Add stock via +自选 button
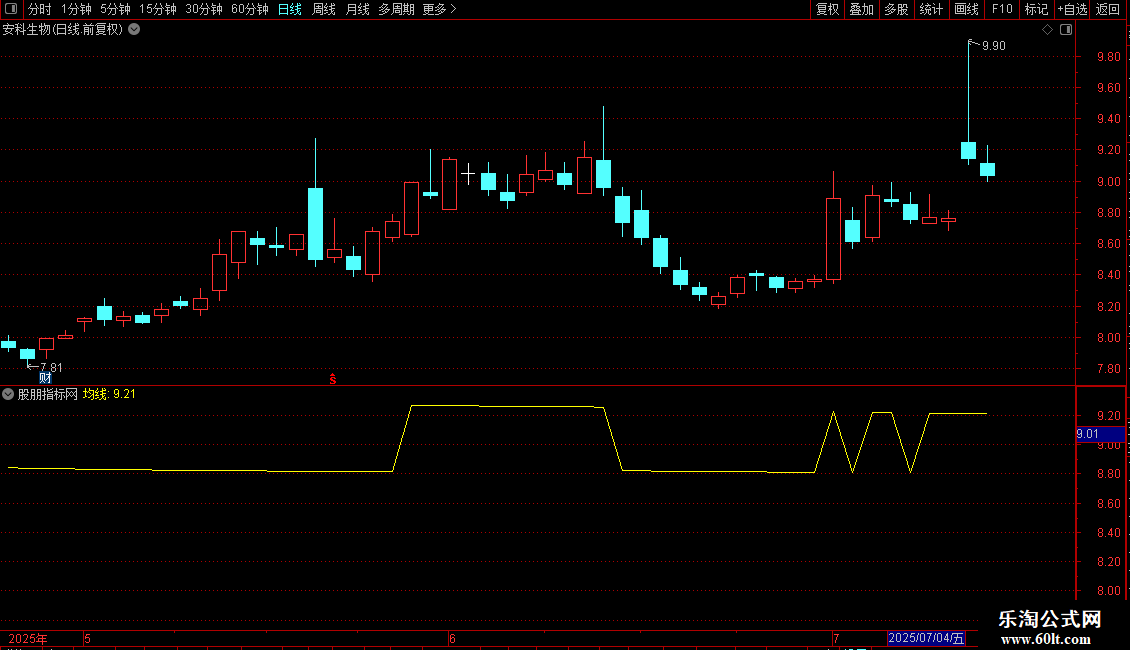Image resolution: width=1130 pixels, height=650 pixels. [x=1072, y=9]
